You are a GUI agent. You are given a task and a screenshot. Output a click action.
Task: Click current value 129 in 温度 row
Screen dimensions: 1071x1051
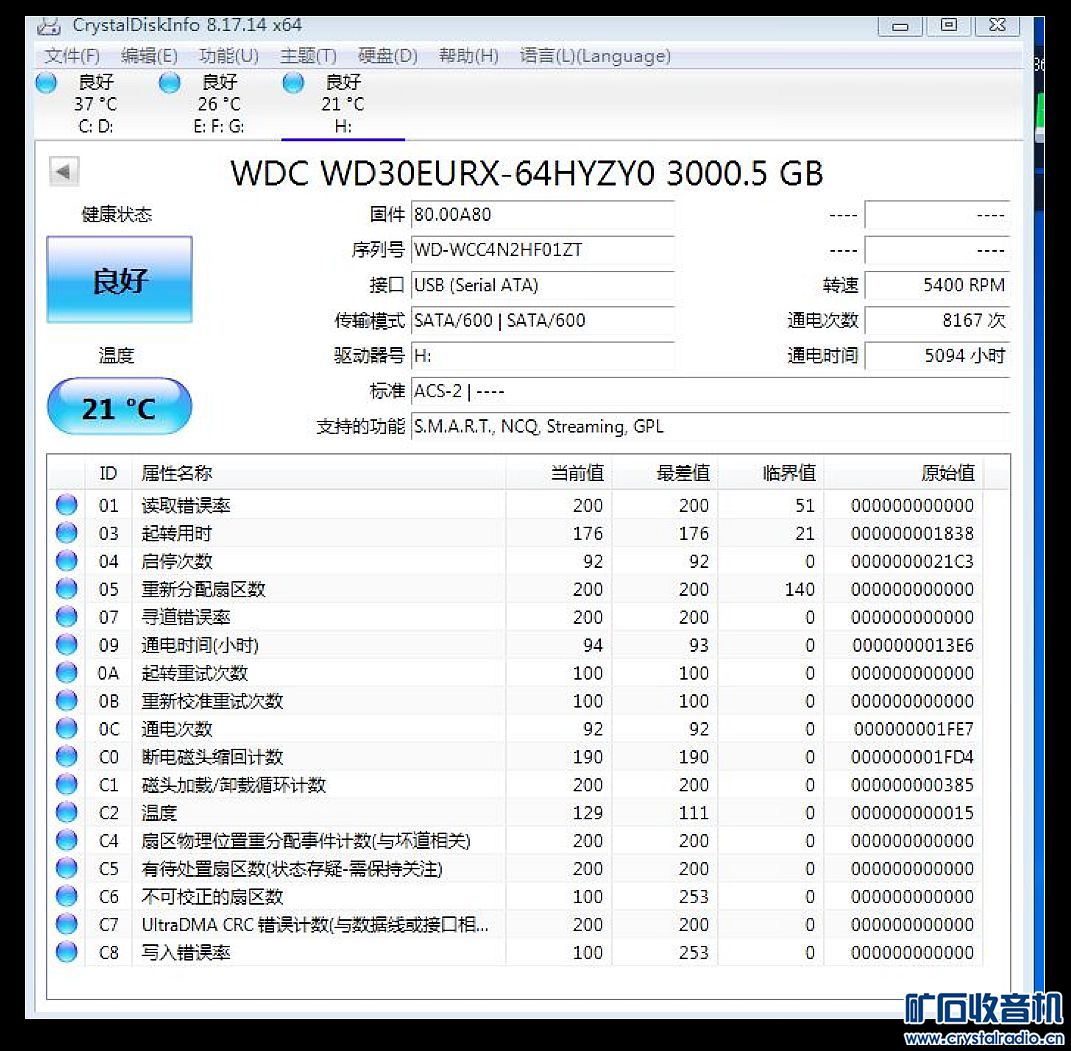click(587, 813)
